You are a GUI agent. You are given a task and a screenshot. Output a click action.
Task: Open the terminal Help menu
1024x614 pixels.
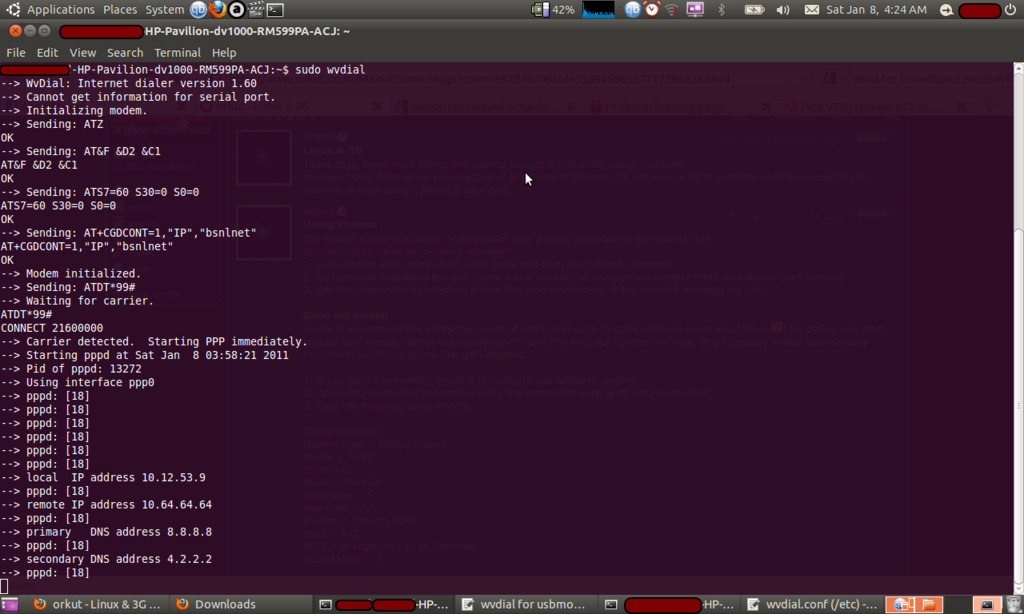[224, 52]
